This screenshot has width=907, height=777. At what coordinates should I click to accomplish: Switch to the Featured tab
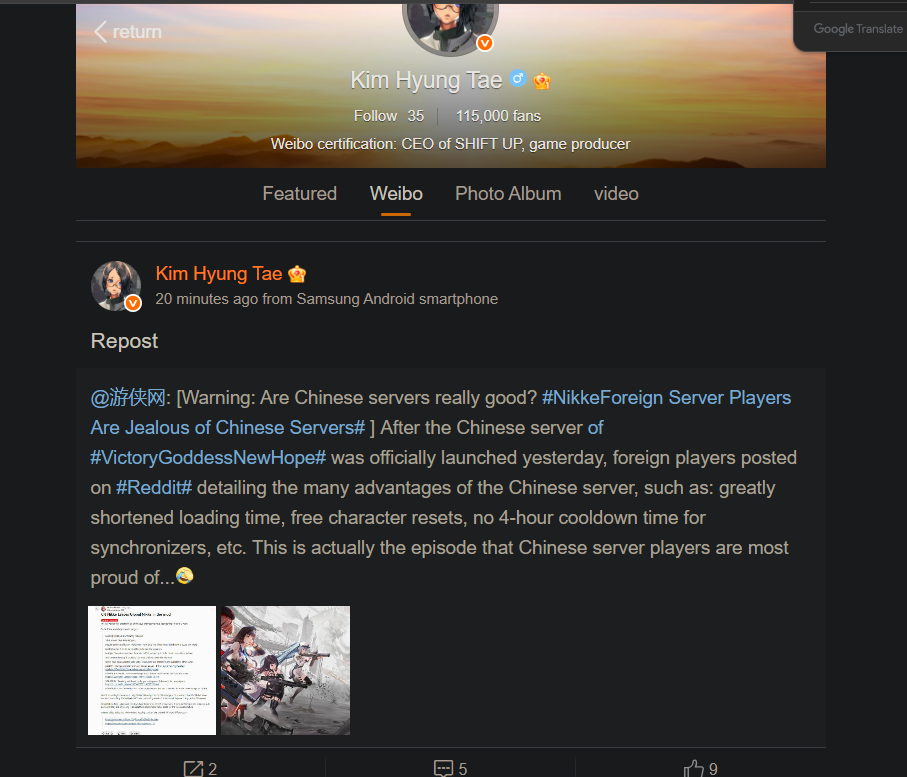(299, 193)
